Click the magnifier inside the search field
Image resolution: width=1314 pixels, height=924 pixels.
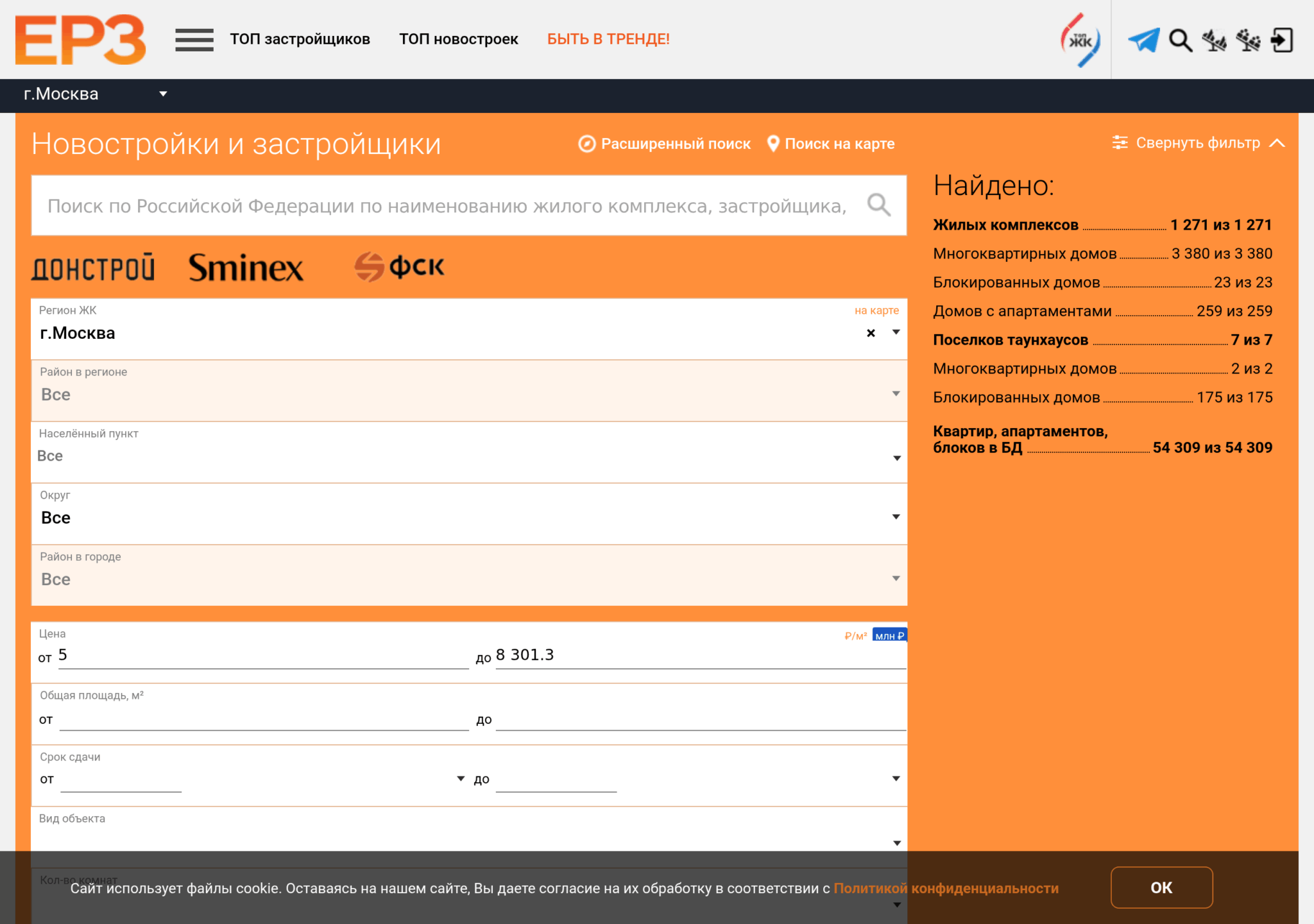879,205
